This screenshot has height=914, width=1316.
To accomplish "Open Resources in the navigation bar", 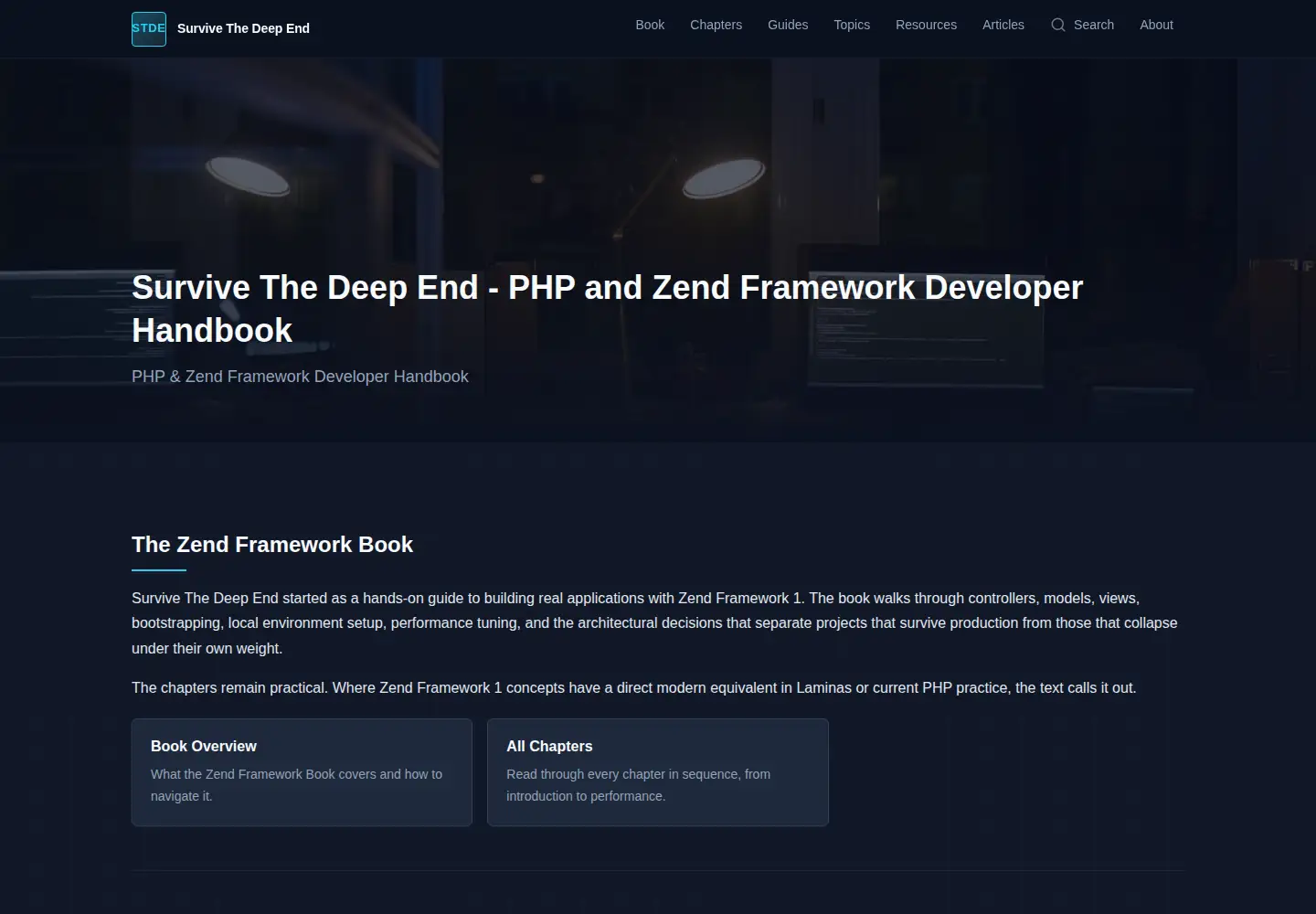I will (926, 25).
